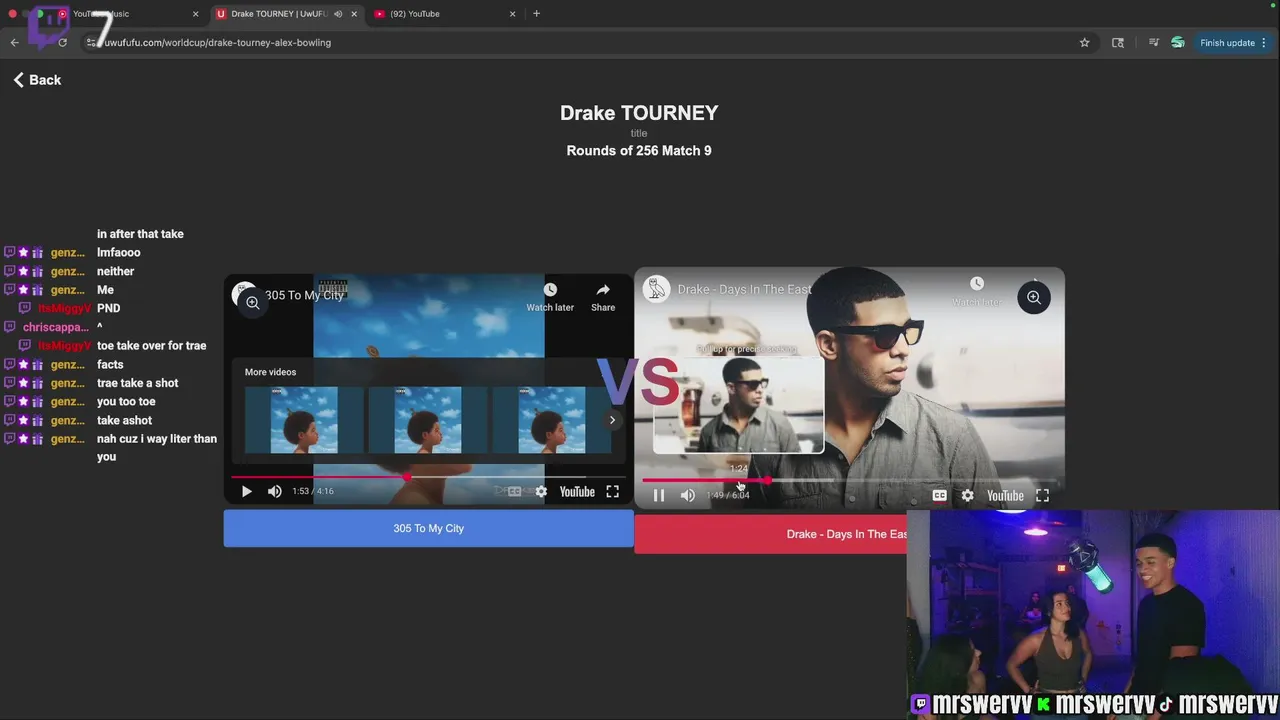Open Days In The East on YouTube logo
Image resolution: width=1280 pixels, height=720 pixels.
pyautogui.click(x=1005, y=495)
